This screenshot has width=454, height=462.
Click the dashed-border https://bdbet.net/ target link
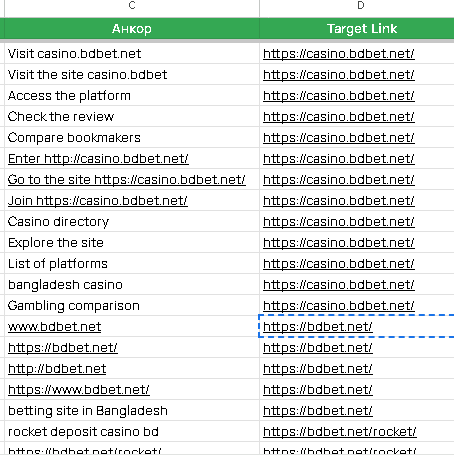[318, 327]
